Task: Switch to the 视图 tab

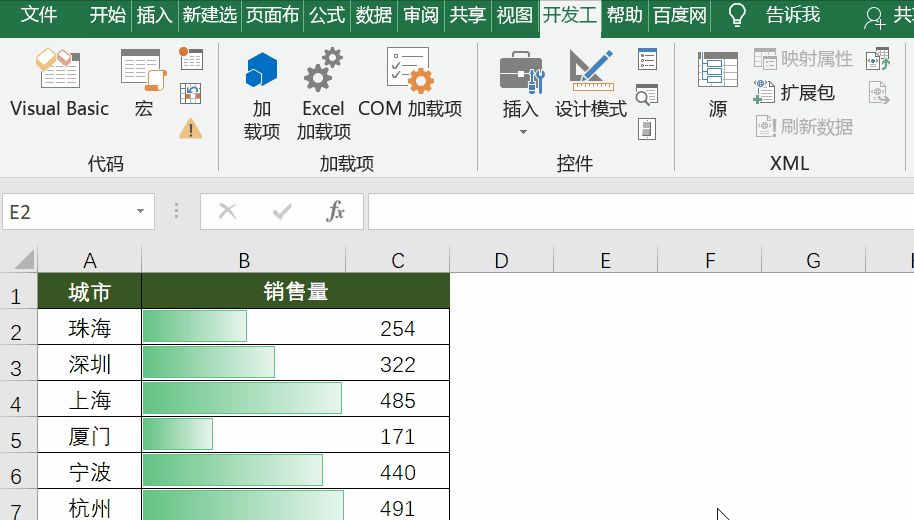Action: [514, 15]
